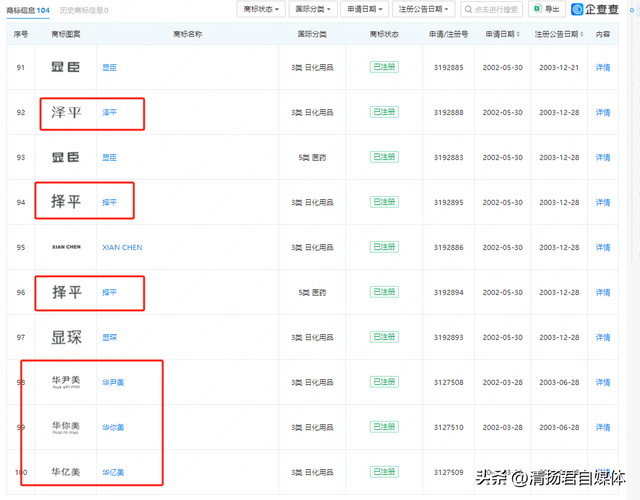Open 详情 for row 99 华你美
Image resolution: width=640 pixels, height=500 pixels.
point(603,427)
